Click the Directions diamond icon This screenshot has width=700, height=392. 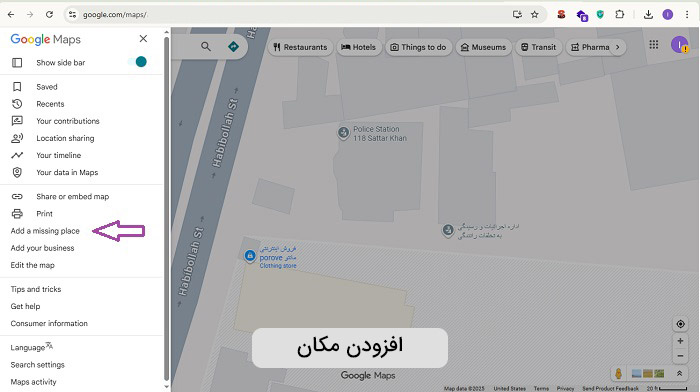pos(233,46)
